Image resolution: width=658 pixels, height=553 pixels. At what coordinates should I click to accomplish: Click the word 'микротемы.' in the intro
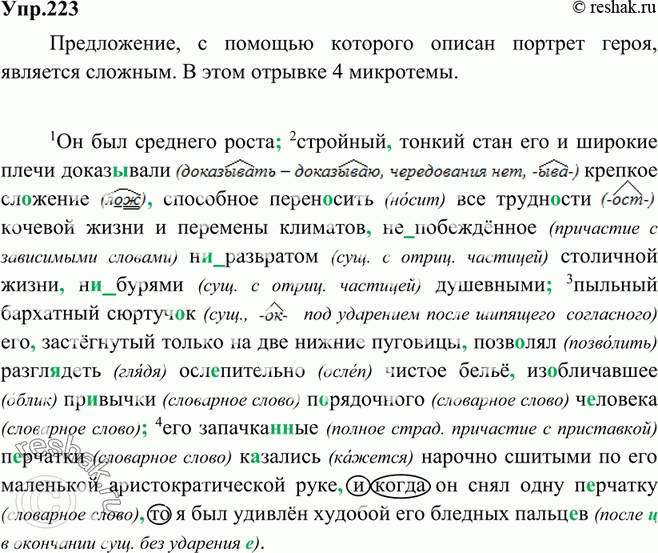click(403, 72)
